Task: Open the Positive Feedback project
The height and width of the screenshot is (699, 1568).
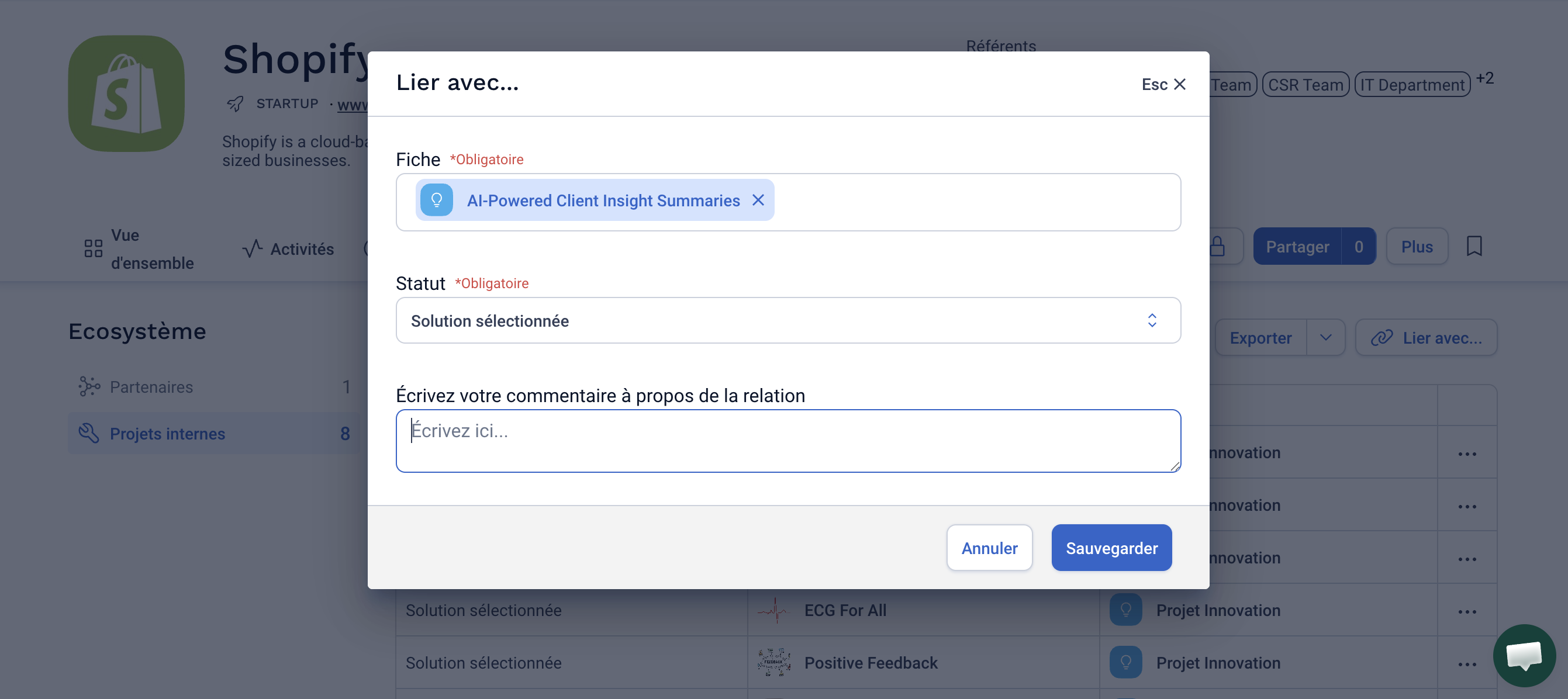Action: 871,663
